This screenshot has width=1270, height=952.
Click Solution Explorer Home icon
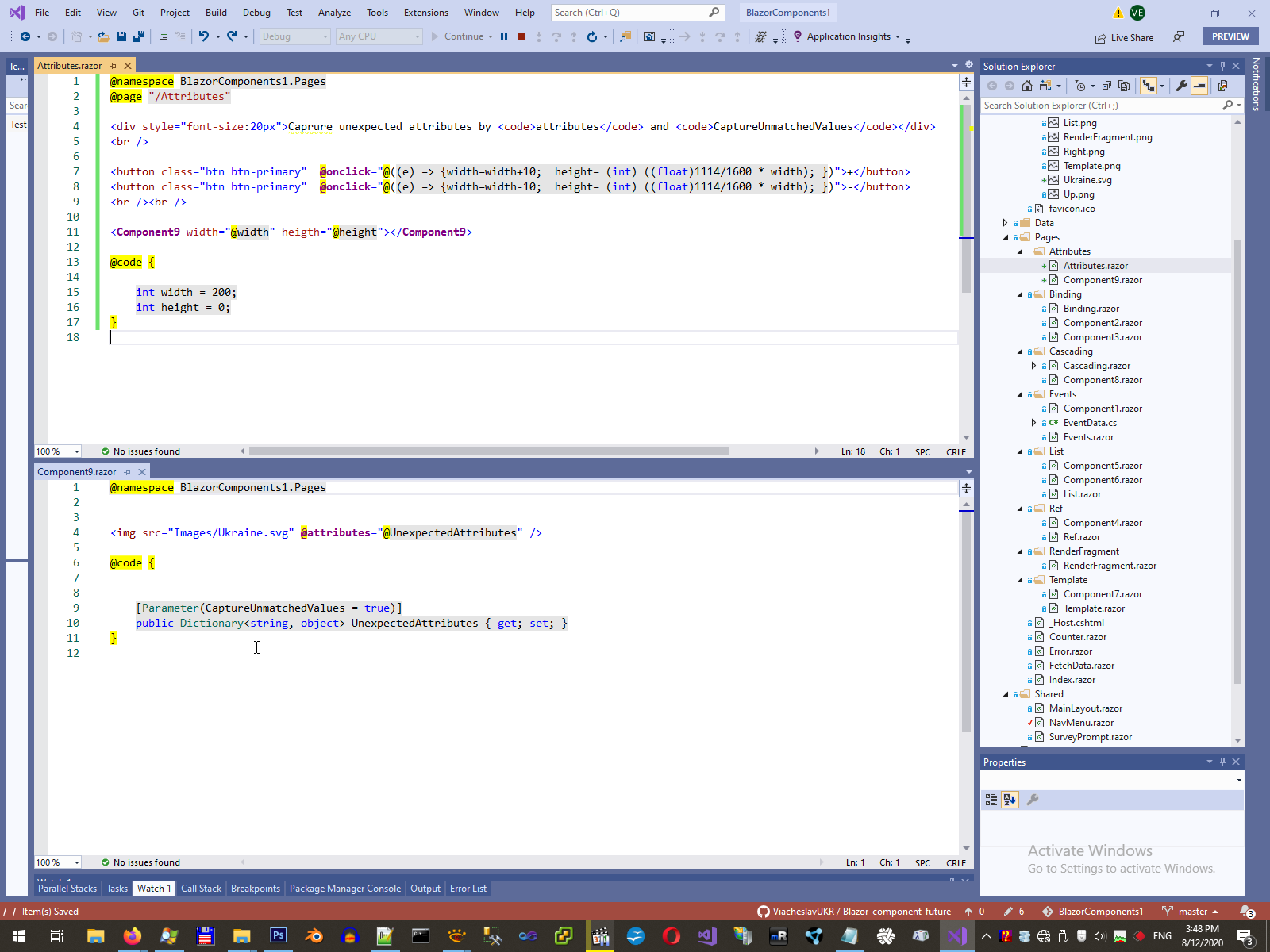1027,86
